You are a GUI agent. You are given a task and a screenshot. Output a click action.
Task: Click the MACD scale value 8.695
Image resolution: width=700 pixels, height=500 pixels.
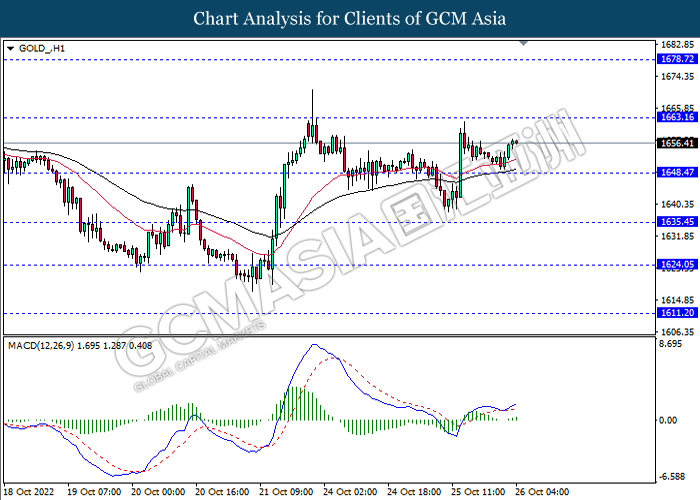[x=671, y=344]
